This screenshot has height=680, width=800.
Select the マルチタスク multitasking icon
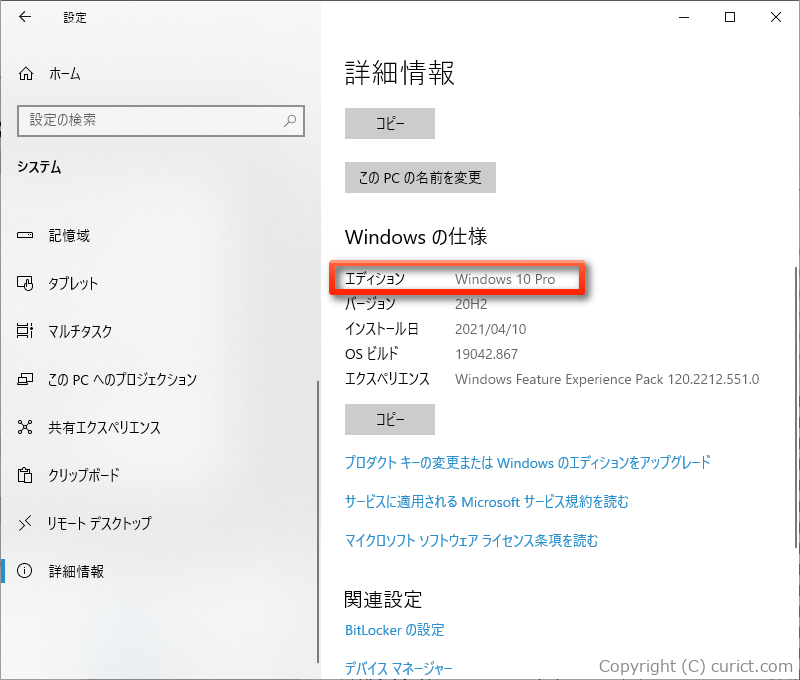point(25,331)
